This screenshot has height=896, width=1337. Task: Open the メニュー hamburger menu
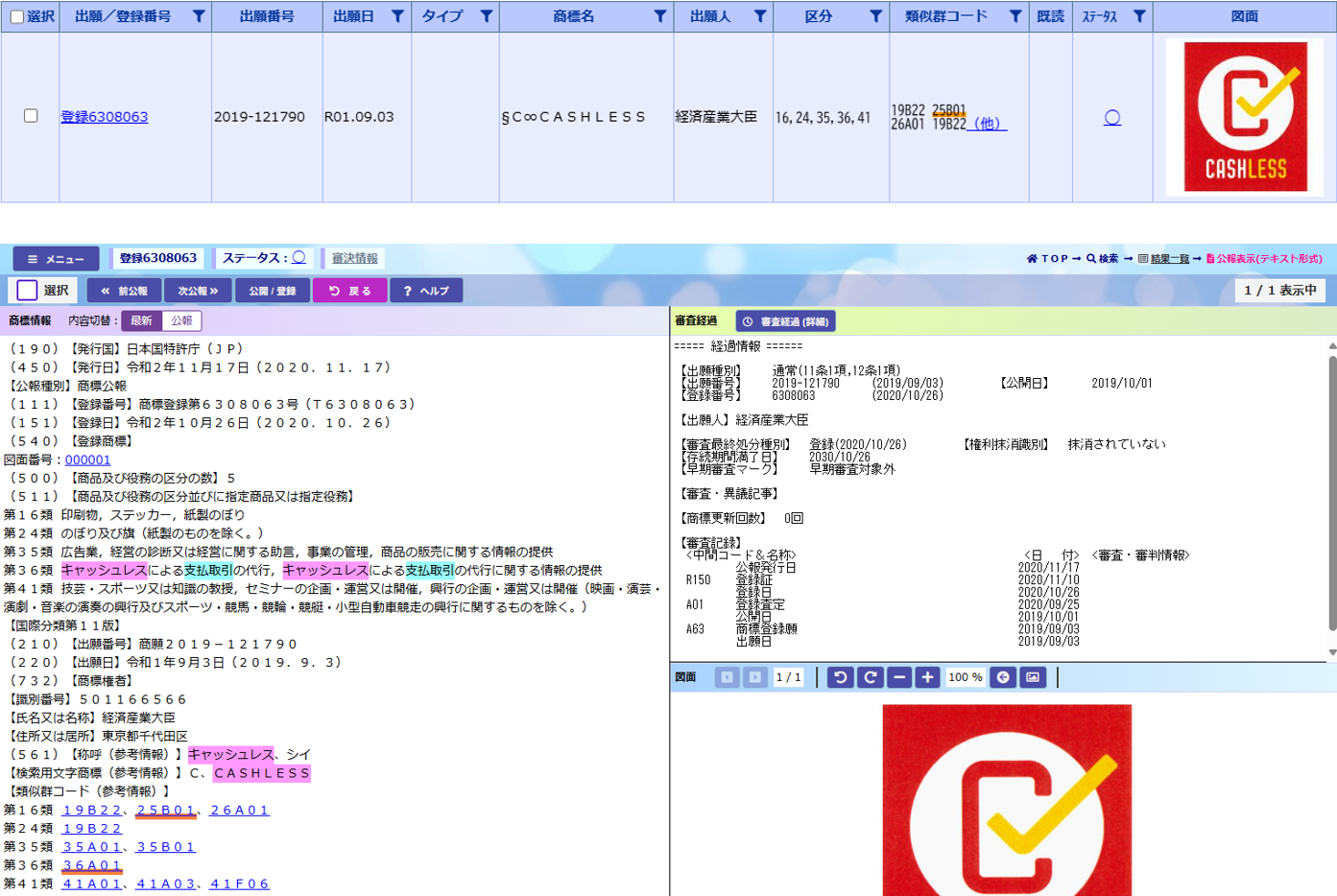56,258
